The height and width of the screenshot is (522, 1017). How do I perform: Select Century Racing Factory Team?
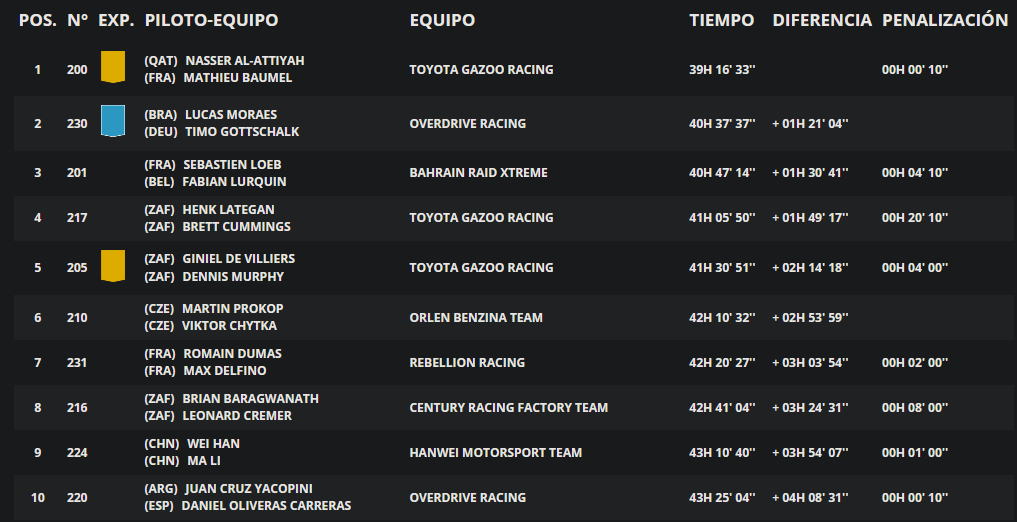tap(508, 407)
